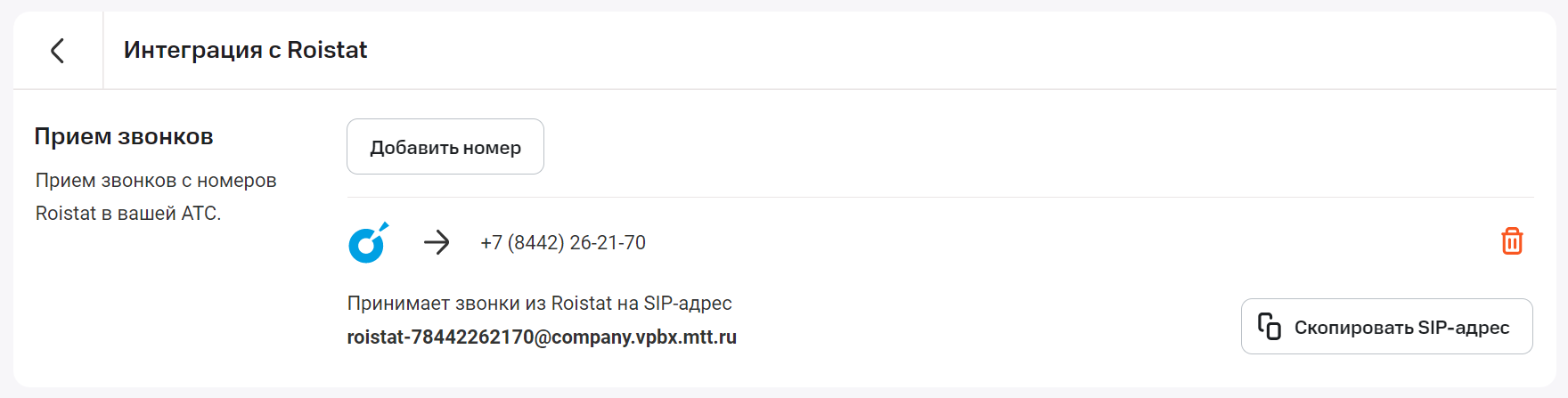This screenshot has width=1568, height=398.
Task: Select the phone number +7 (8442) 26-21-70
Action: click(563, 242)
